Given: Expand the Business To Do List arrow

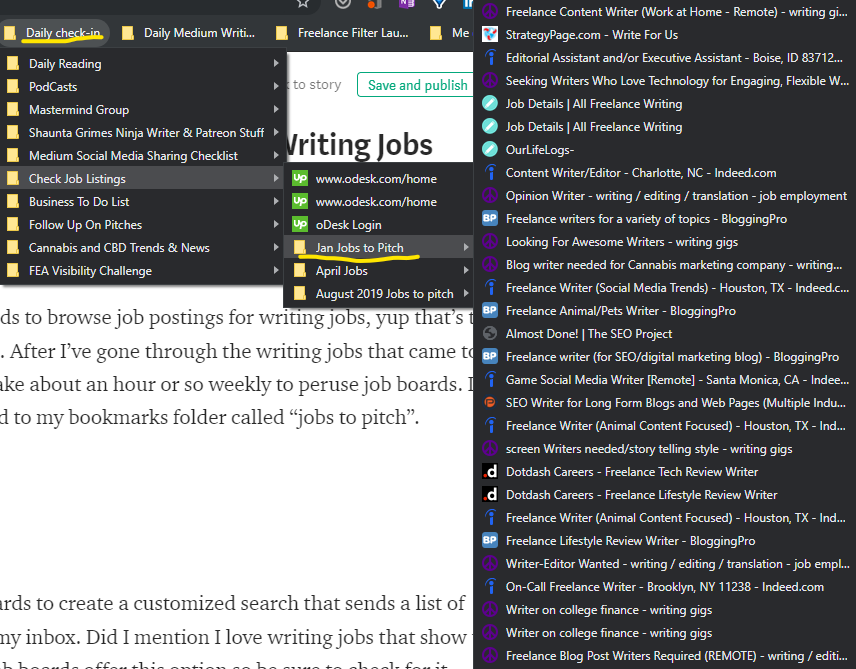Looking at the screenshot, I should (x=276, y=202).
